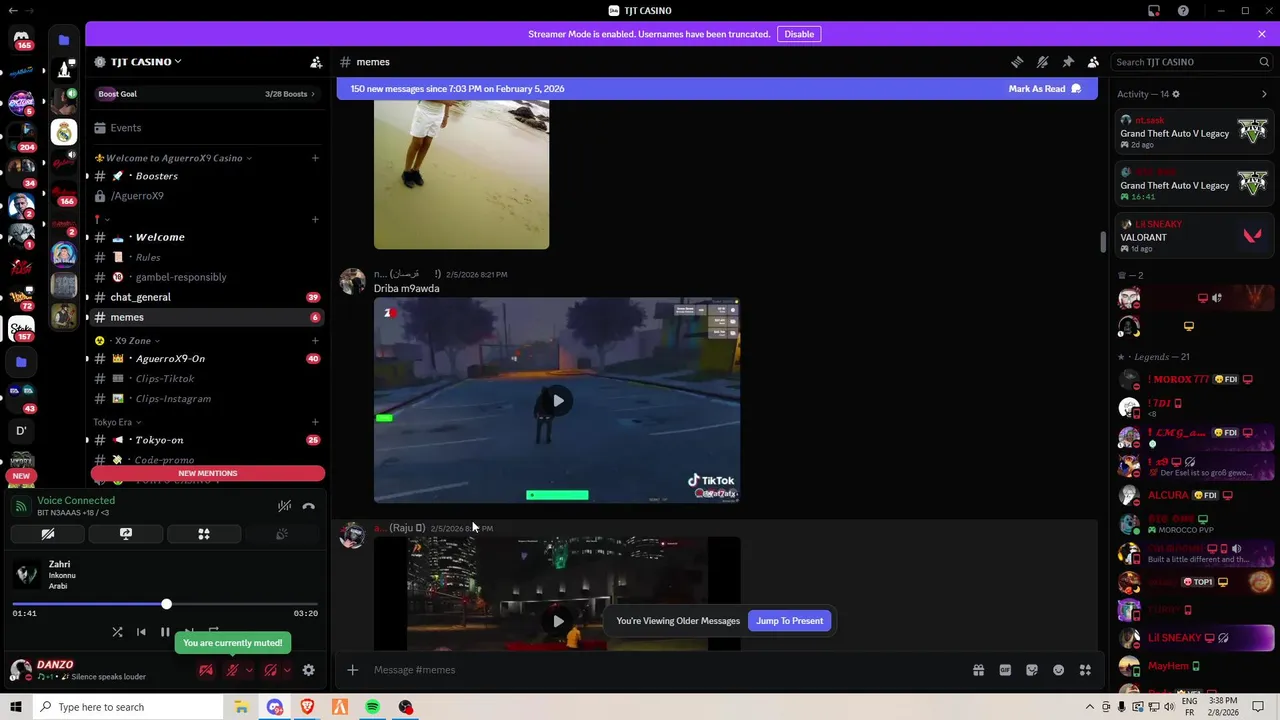Click the plus attachment button
Viewport: 1280px width, 720px height.
352,670
